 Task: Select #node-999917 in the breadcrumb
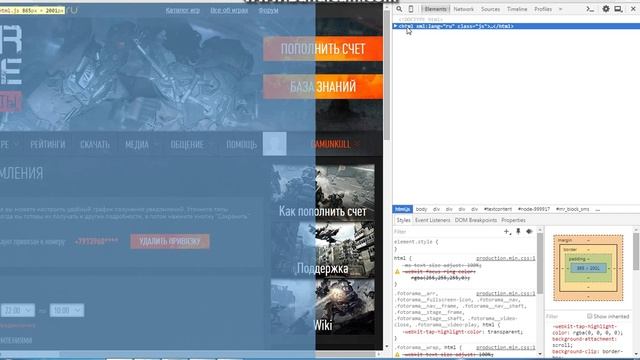coord(534,209)
